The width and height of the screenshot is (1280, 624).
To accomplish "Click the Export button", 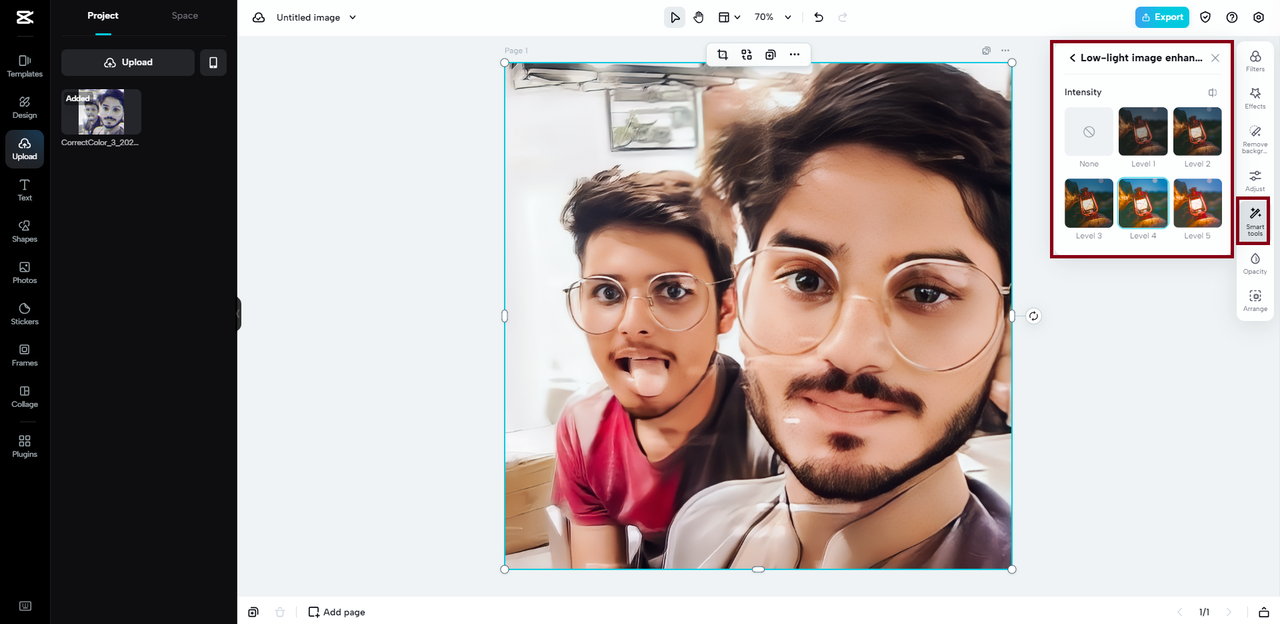I will 1162,17.
